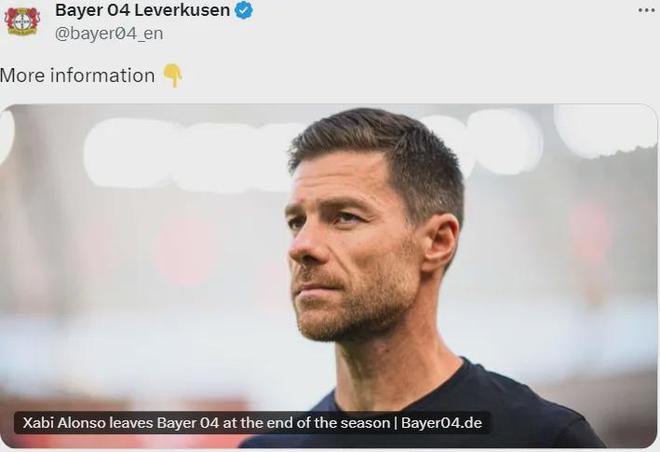Click the dark caption overlay bar
This screenshot has height=452, width=660.
point(252,423)
